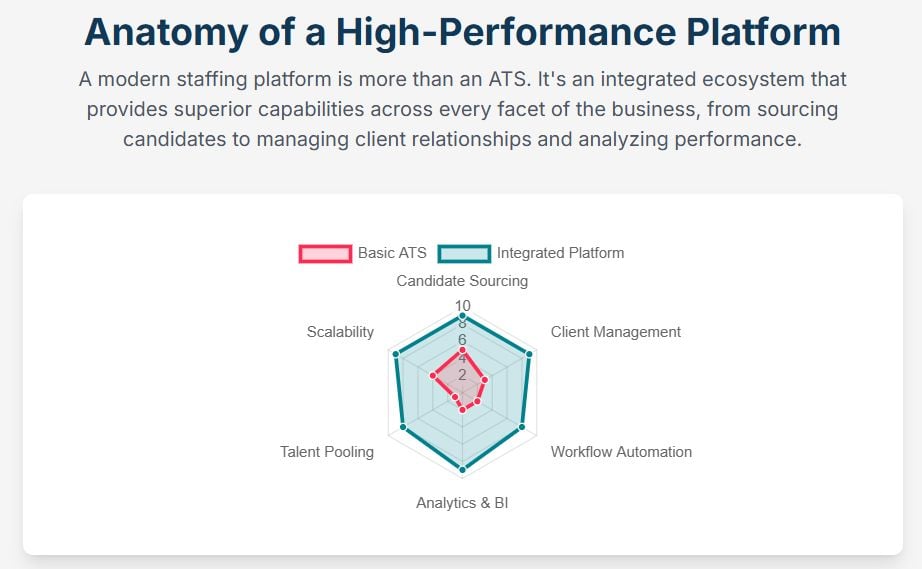Select the Client Management axis label
Viewport: 922px width, 569px height.
[x=616, y=332]
